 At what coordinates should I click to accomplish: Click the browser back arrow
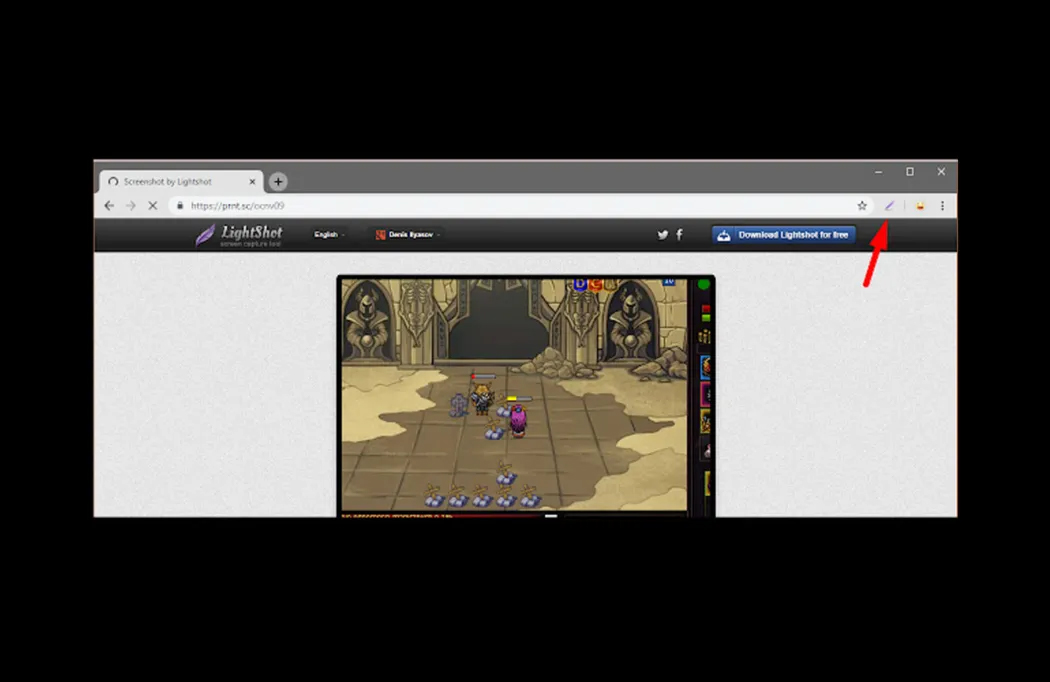pos(109,206)
